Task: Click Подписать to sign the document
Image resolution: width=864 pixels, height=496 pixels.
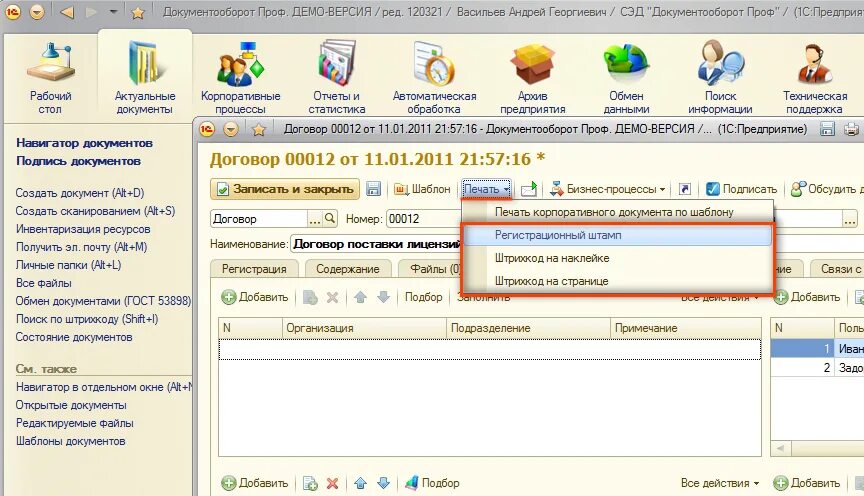Action: coord(742,189)
